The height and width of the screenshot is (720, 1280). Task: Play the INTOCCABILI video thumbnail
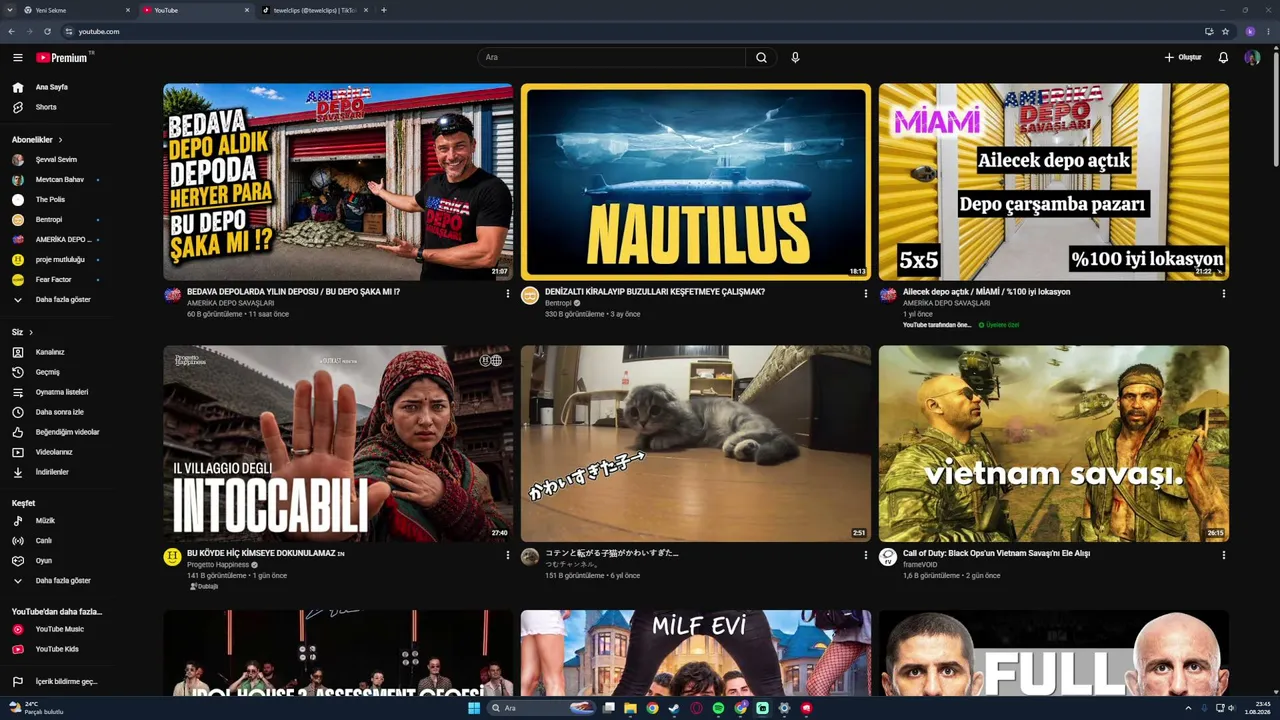(x=338, y=444)
